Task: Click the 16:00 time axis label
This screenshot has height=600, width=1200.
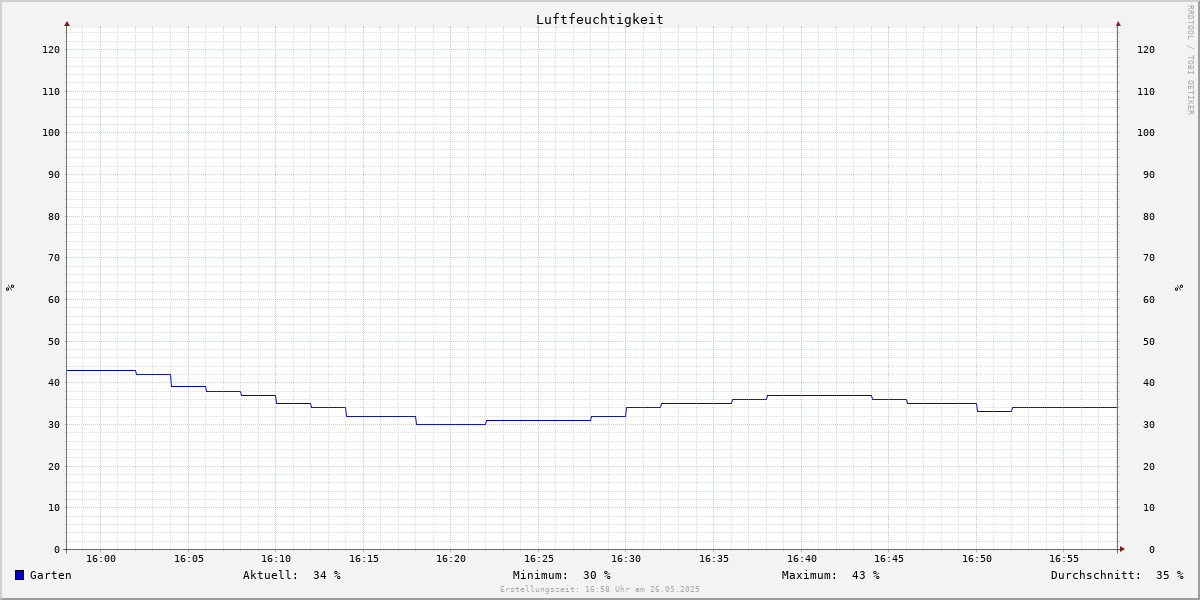Action: pyautogui.click(x=101, y=559)
